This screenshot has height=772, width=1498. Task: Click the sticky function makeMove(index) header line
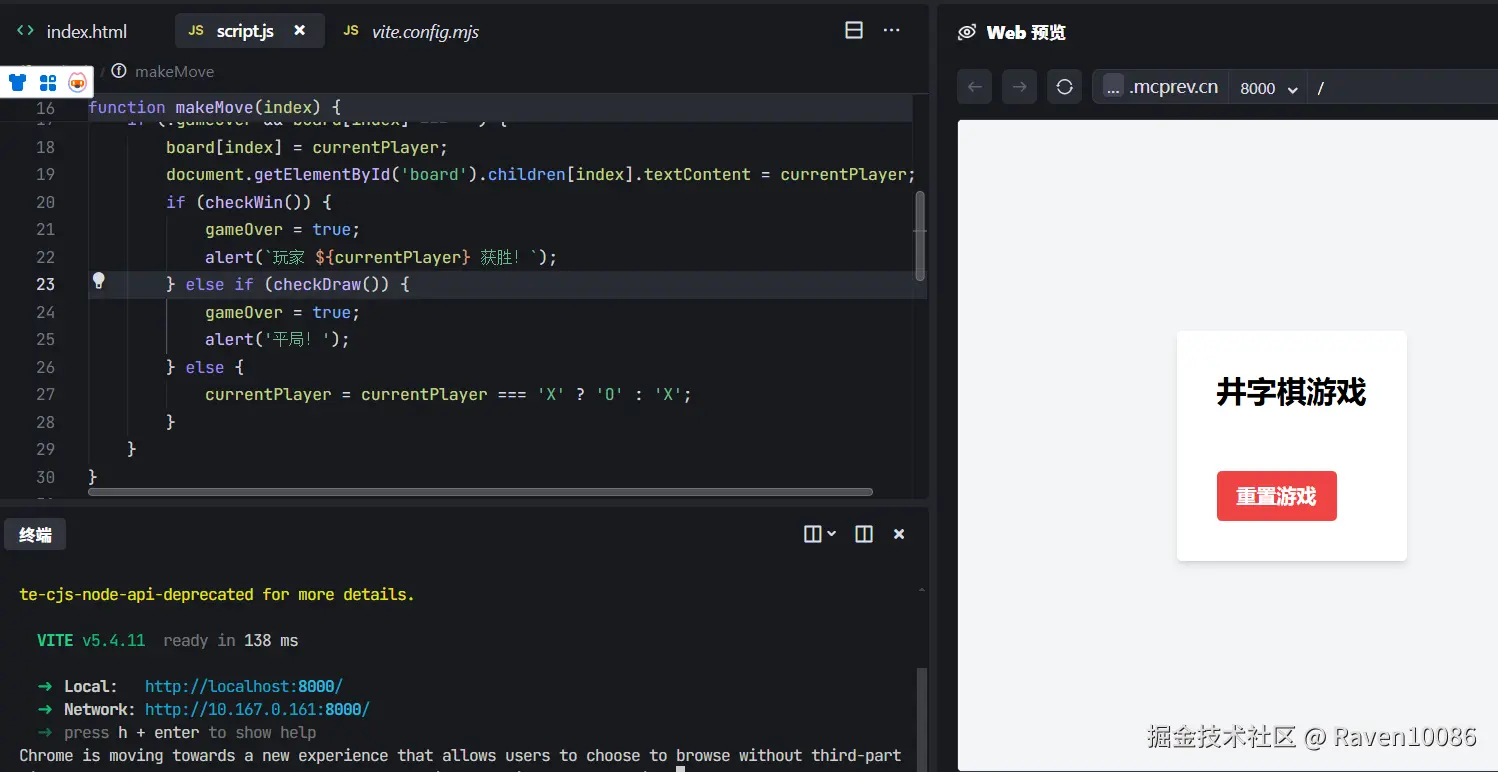pos(215,107)
